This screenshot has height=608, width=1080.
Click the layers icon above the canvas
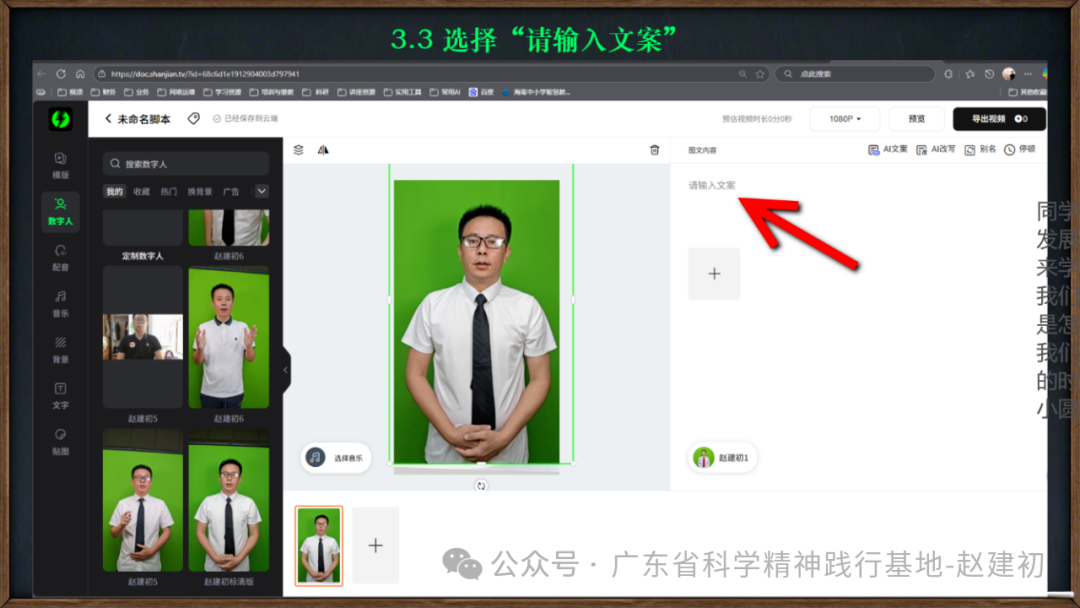[x=298, y=150]
